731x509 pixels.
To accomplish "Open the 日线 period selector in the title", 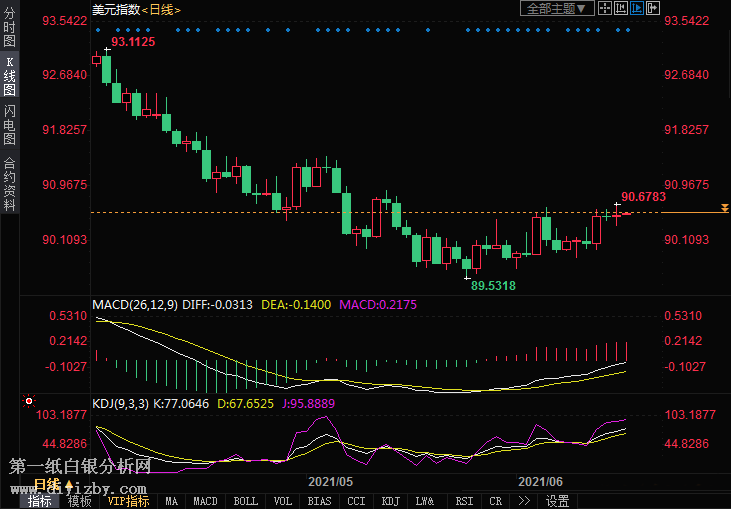I will coord(160,9).
